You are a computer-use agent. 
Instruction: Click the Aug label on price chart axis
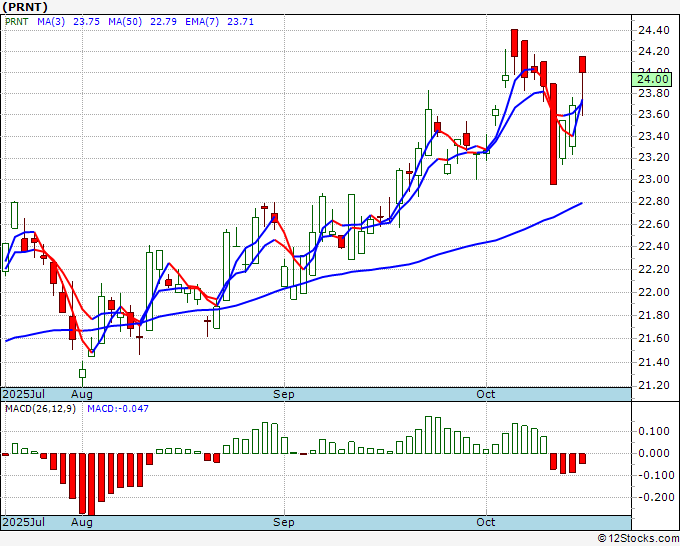coord(82,394)
